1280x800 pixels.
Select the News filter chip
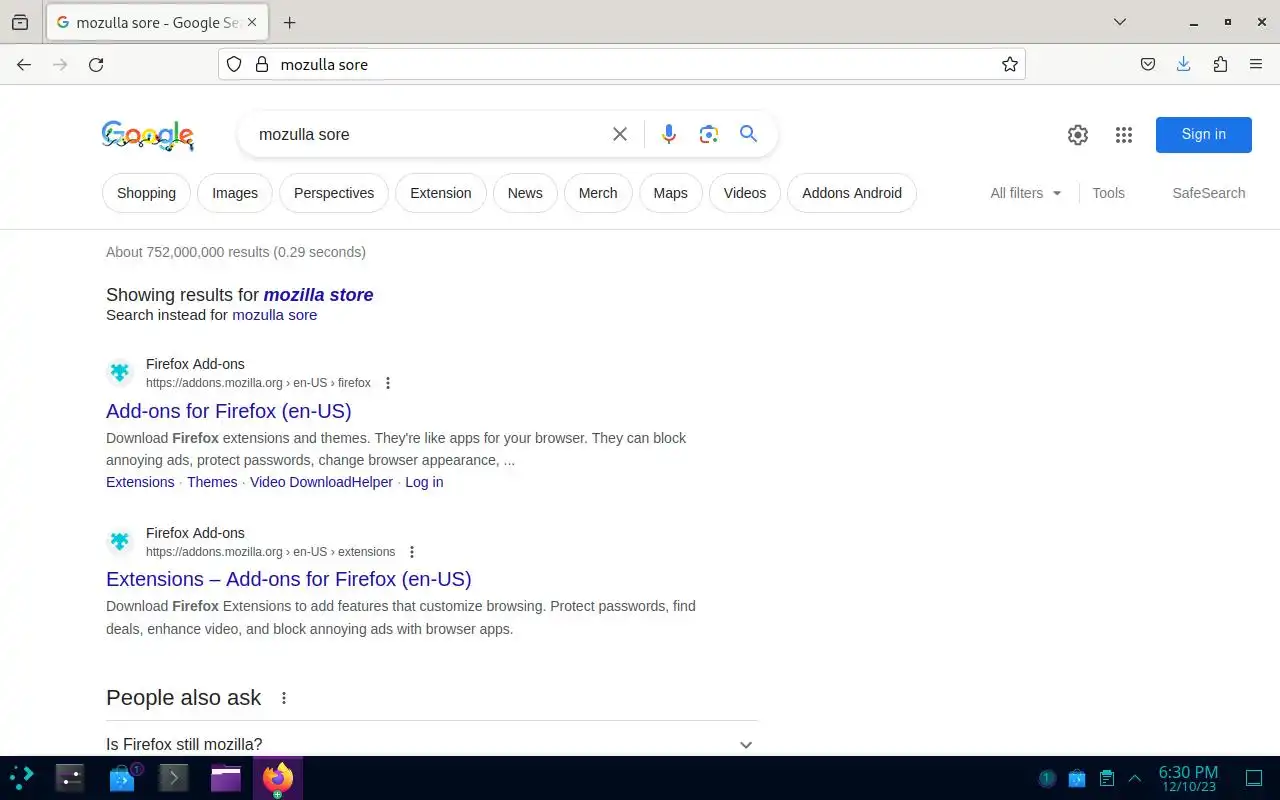[x=525, y=193]
